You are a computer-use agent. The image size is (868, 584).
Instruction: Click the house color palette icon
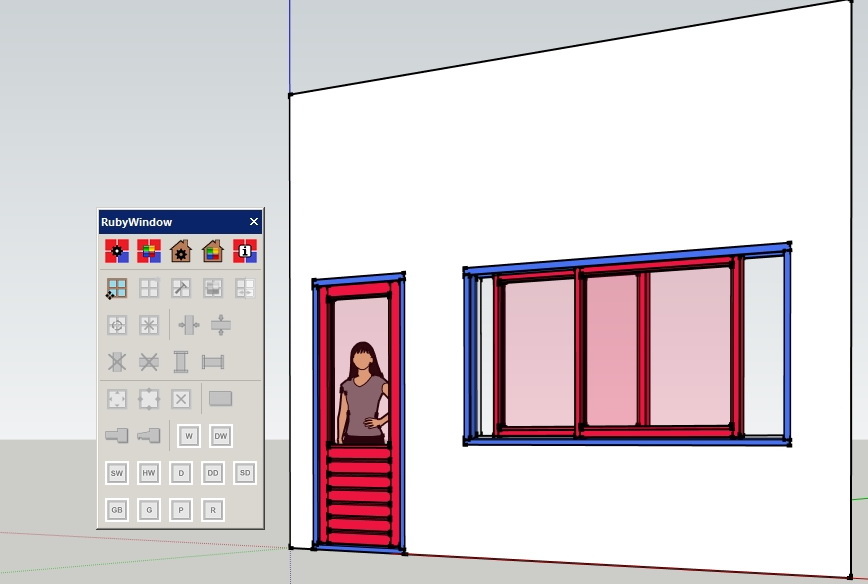213,251
